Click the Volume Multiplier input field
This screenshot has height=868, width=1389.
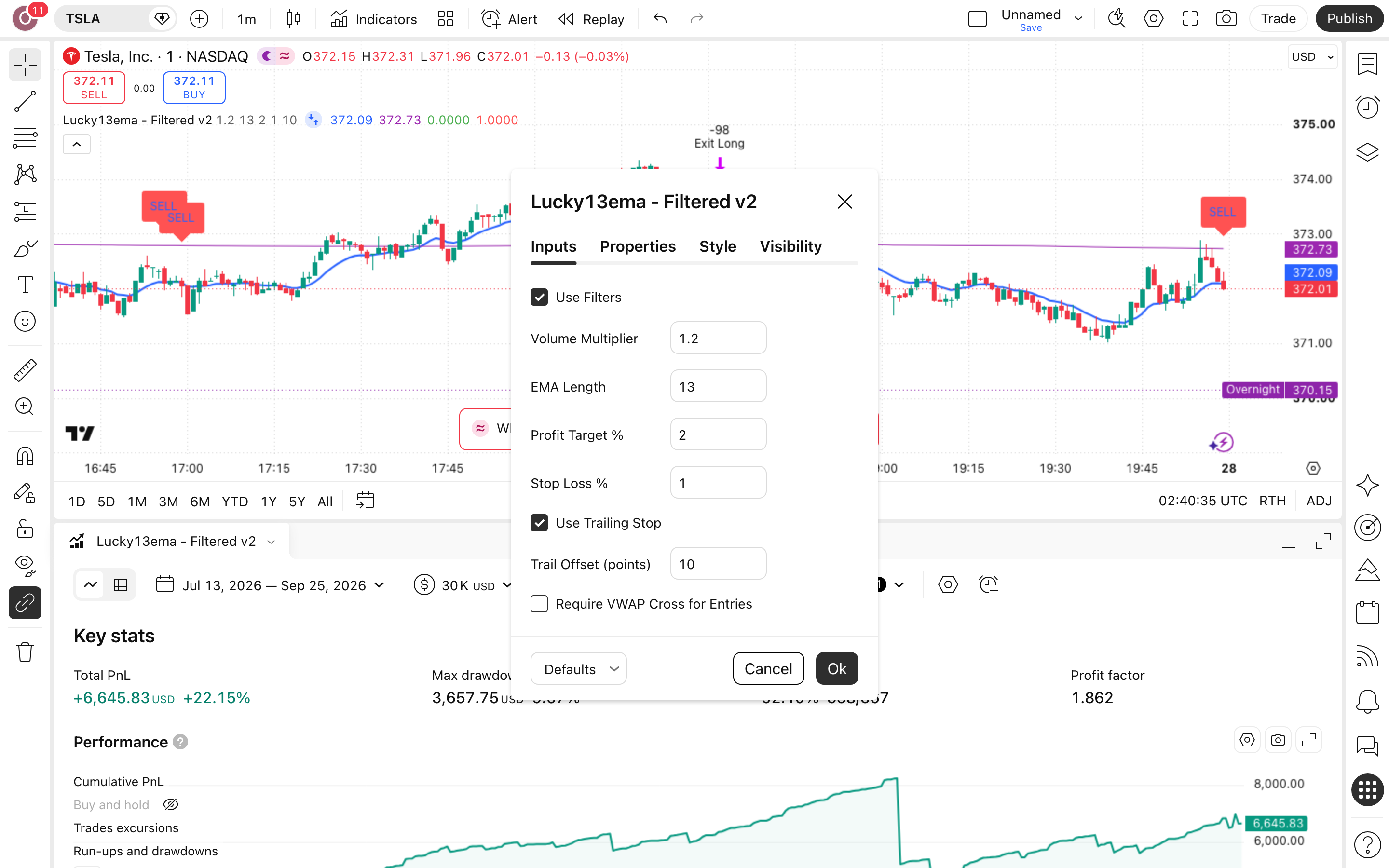pos(718,338)
